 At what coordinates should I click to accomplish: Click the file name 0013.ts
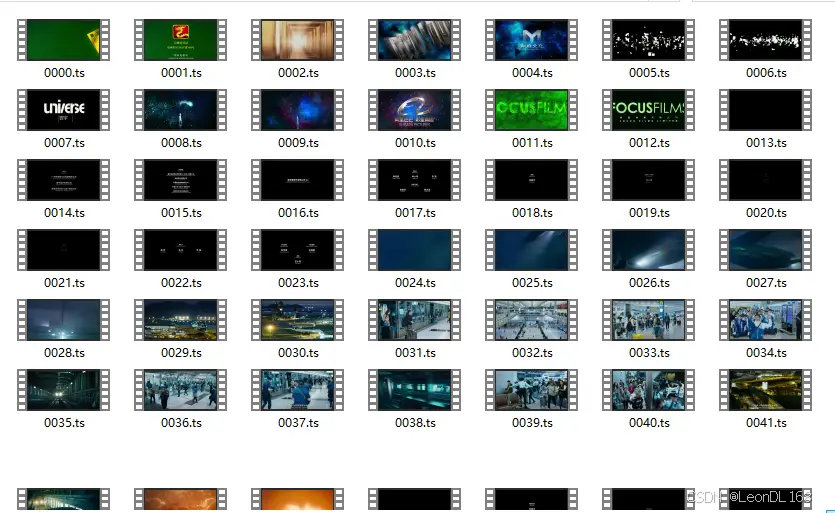[766, 143]
